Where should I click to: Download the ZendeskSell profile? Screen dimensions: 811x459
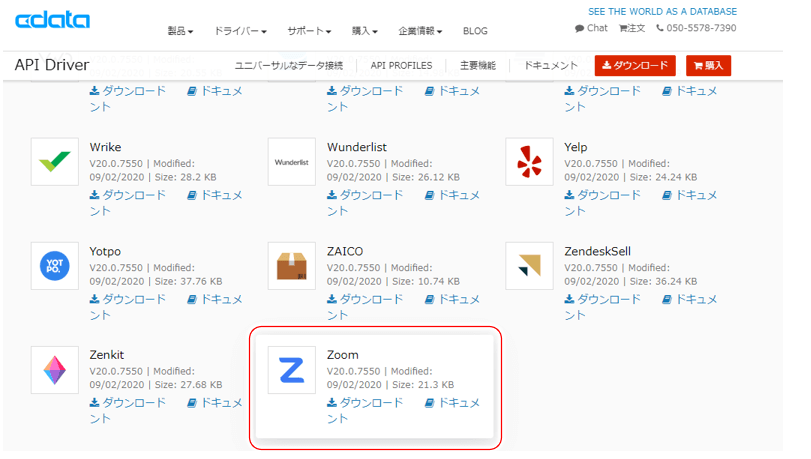pyautogui.click(x=603, y=299)
